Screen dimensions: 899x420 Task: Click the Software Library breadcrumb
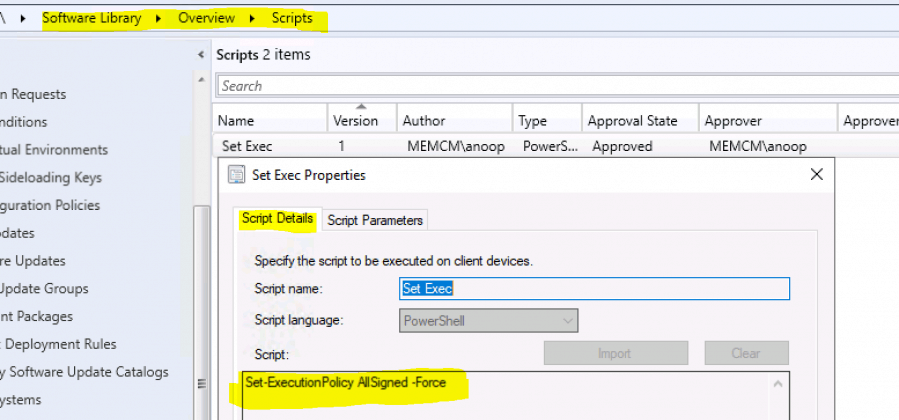tap(95, 18)
